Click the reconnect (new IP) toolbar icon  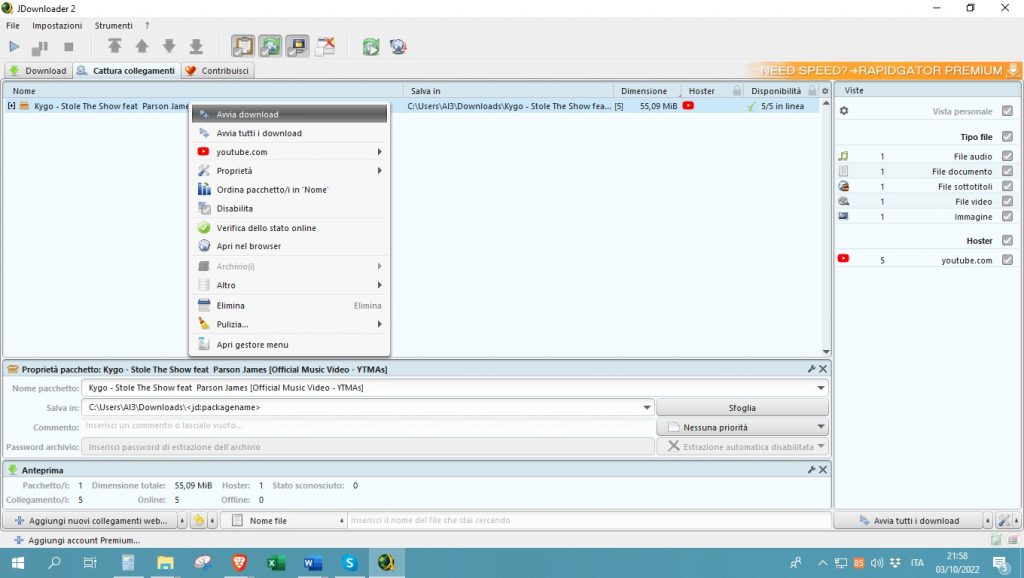click(x=371, y=46)
